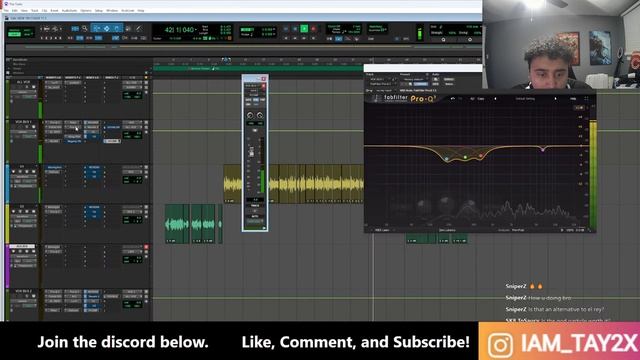Image resolution: width=640 pixels, height=360 pixels.
Task: Toggle Pro-Q 3 A/B state
Action: tap(472, 98)
